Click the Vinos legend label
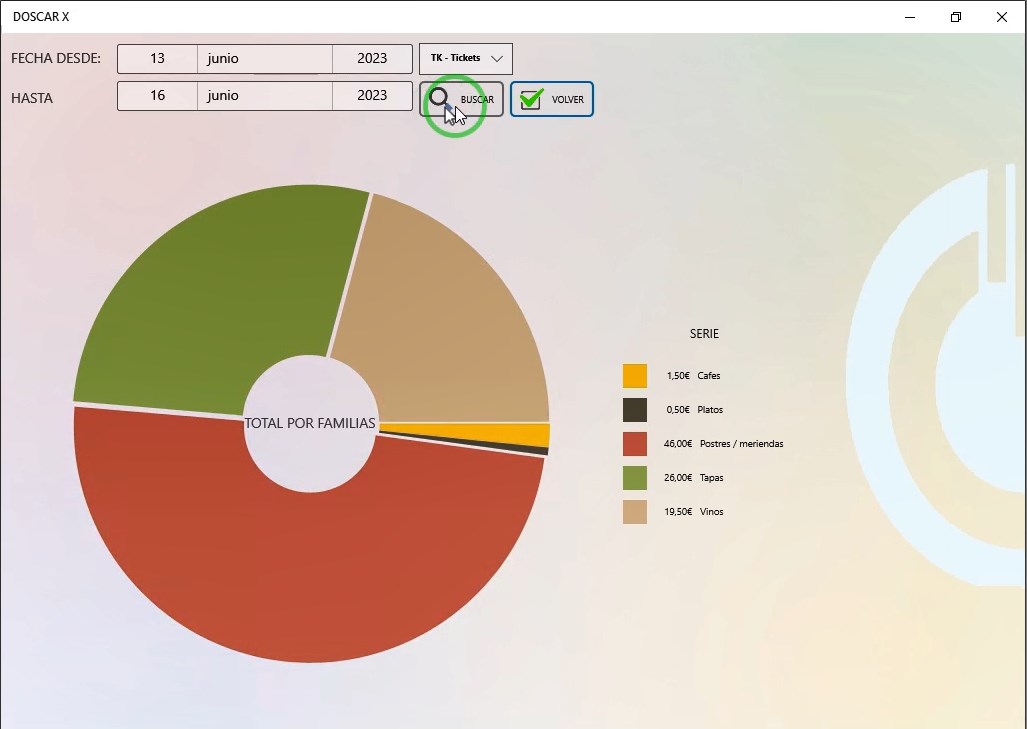The height and width of the screenshot is (729, 1027). click(x=711, y=512)
